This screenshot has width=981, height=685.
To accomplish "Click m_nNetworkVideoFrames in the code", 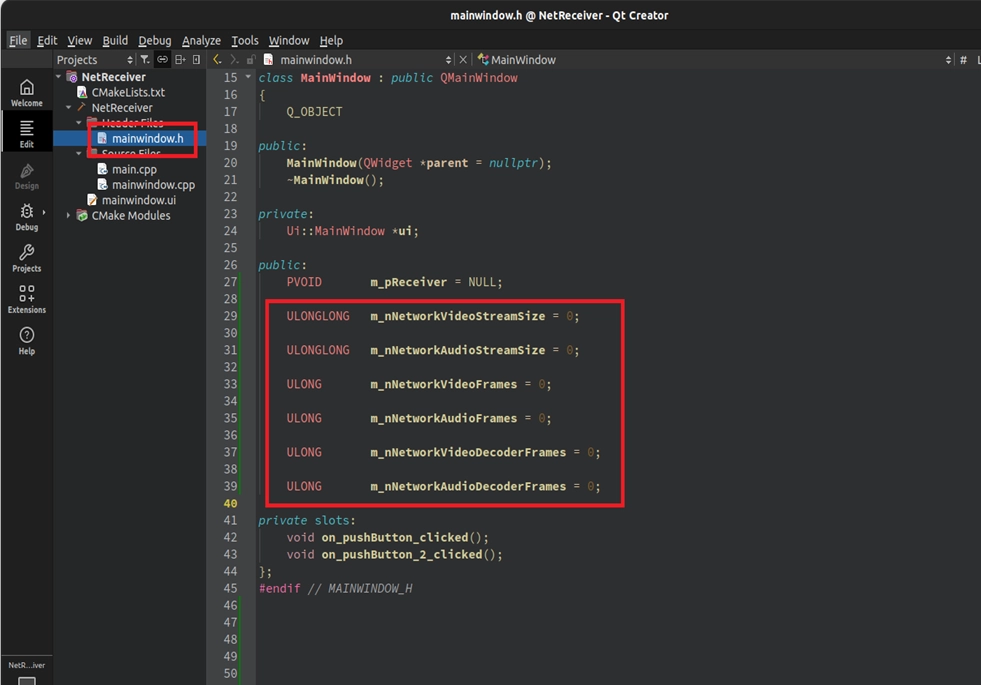I will (444, 384).
